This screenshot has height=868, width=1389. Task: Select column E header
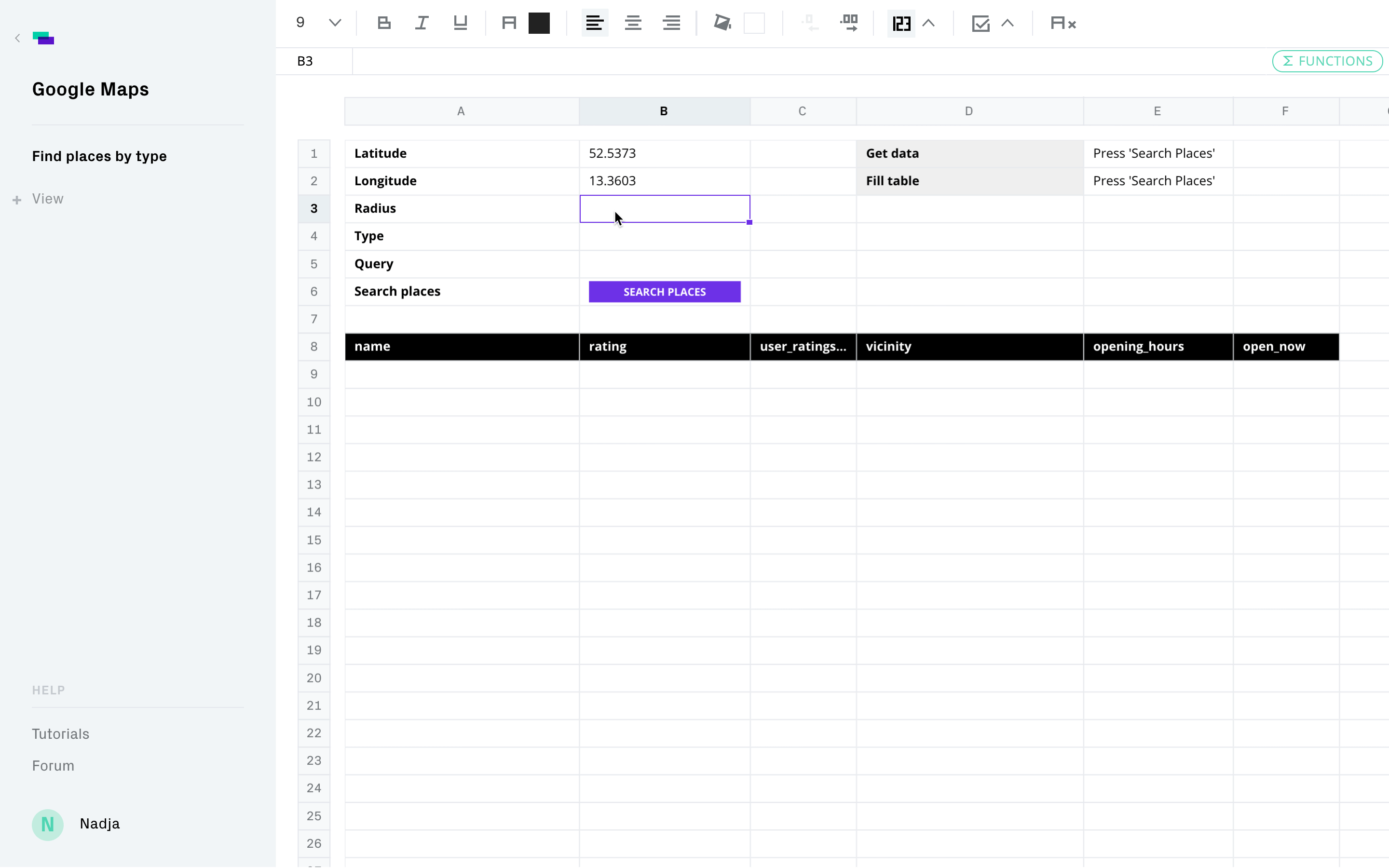coord(1157,111)
